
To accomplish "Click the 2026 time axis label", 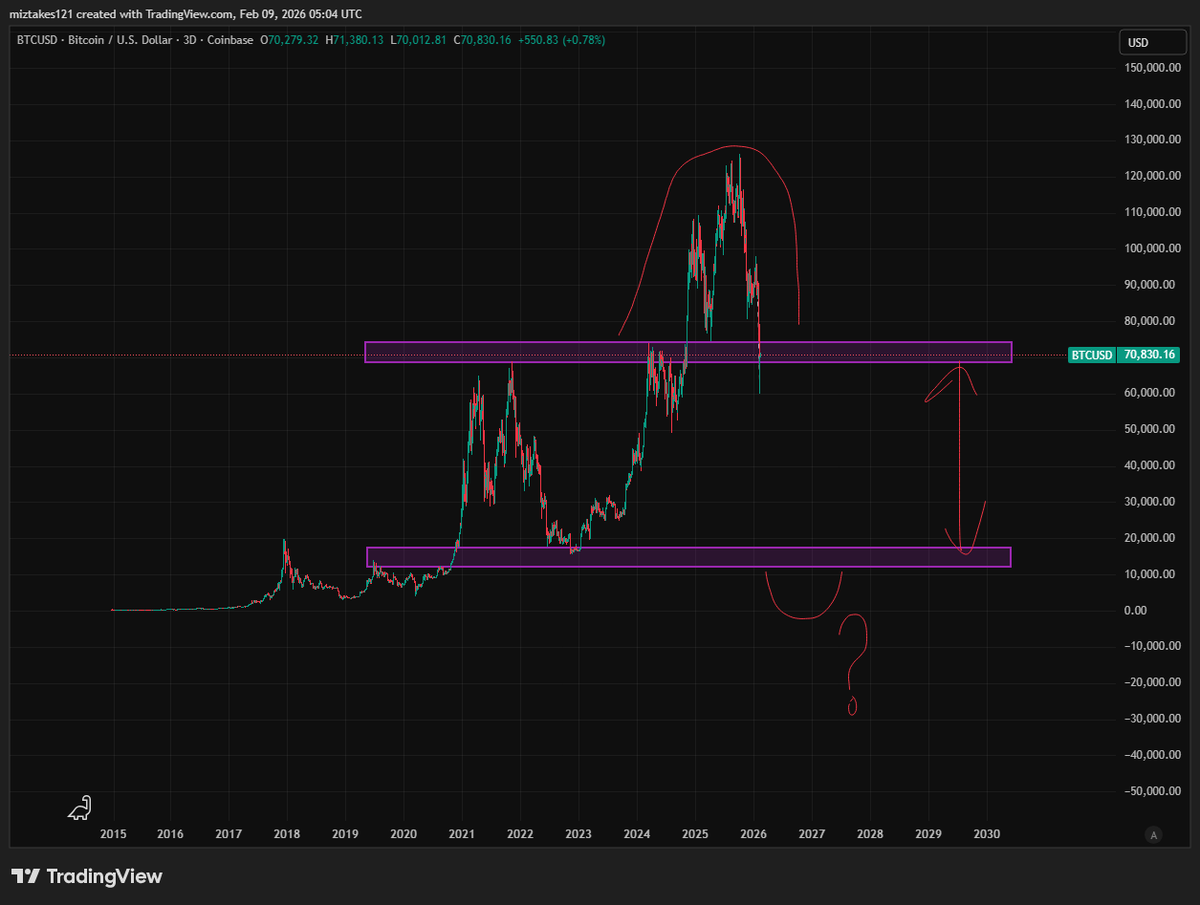I will (754, 834).
